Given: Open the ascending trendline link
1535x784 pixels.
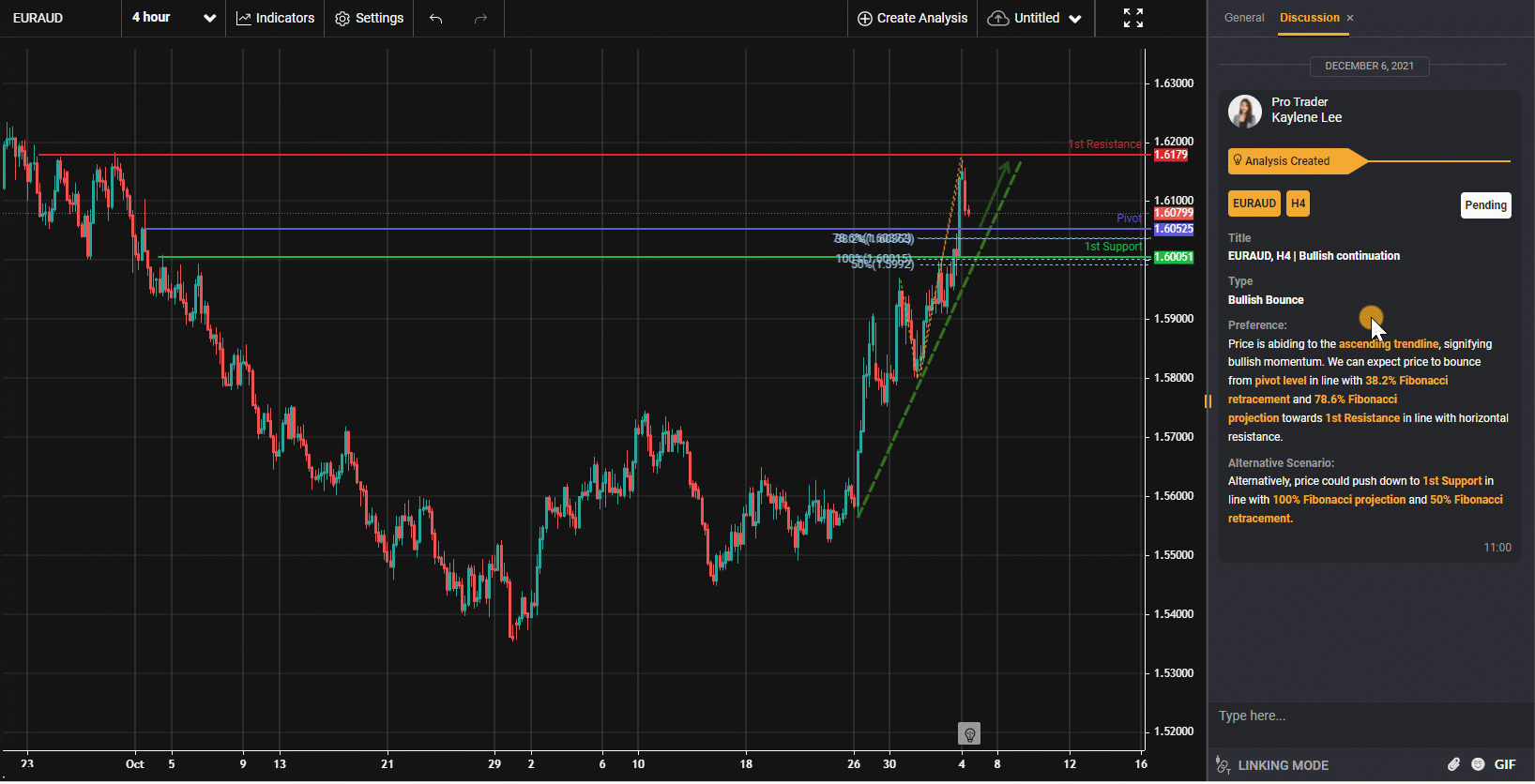Looking at the screenshot, I should 1389,344.
